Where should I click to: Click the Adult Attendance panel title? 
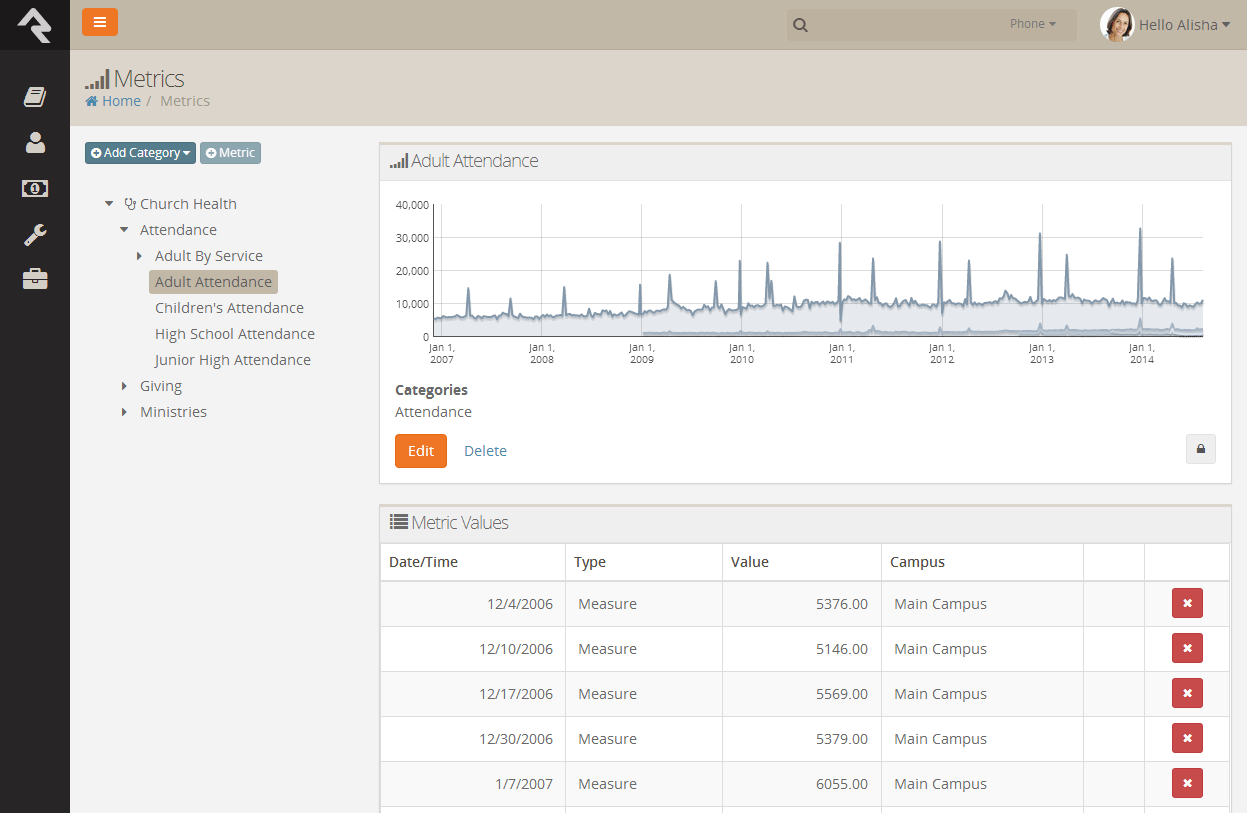[475, 161]
